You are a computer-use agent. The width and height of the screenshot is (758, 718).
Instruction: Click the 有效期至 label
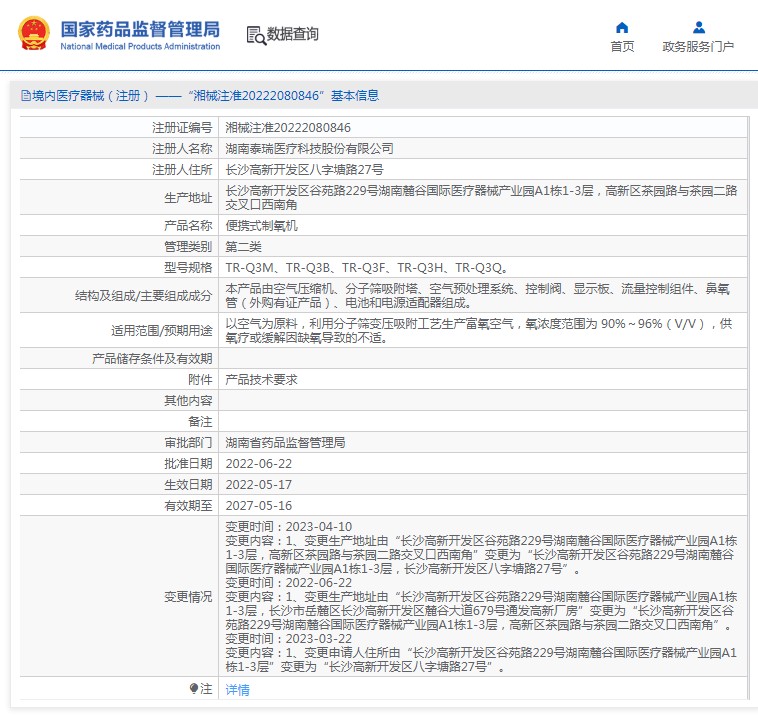pyautogui.click(x=188, y=506)
